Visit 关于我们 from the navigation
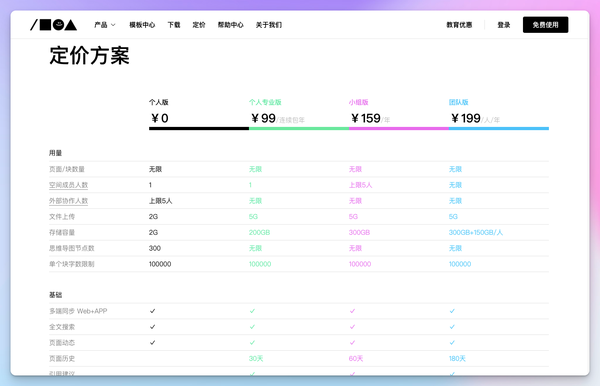The width and height of the screenshot is (600, 386). pyautogui.click(x=269, y=25)
